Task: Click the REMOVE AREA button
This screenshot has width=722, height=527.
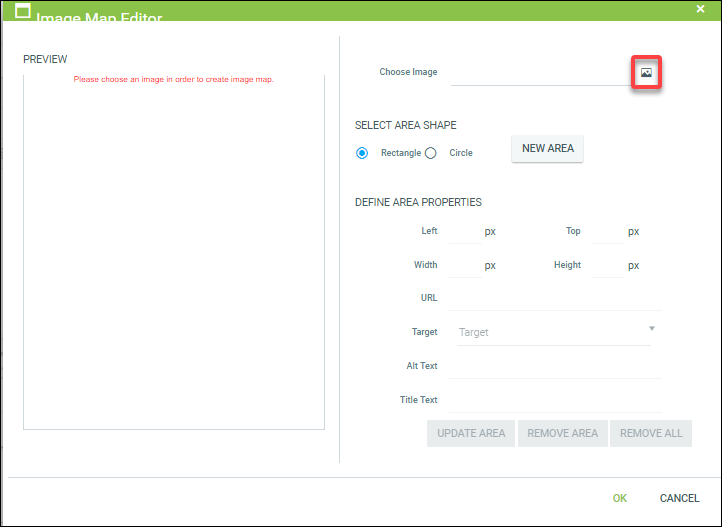Action: pyautogui.click(x=562, y=433)
